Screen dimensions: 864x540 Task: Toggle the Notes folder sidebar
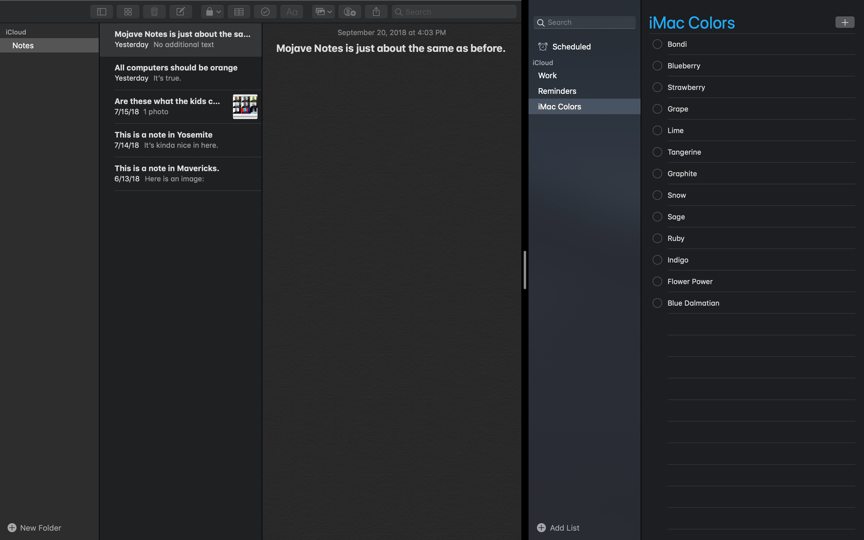(101, 12)
